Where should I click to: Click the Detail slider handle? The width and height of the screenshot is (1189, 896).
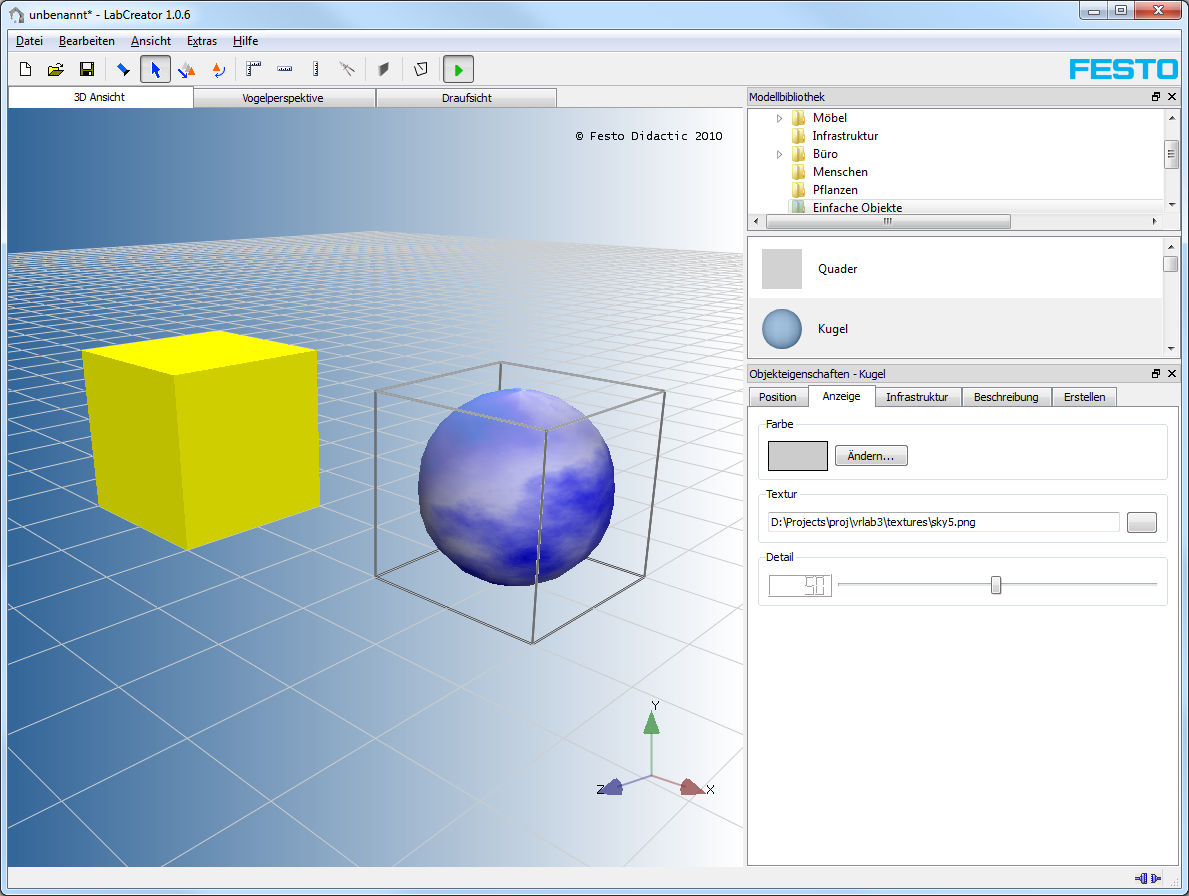[996, 584]
